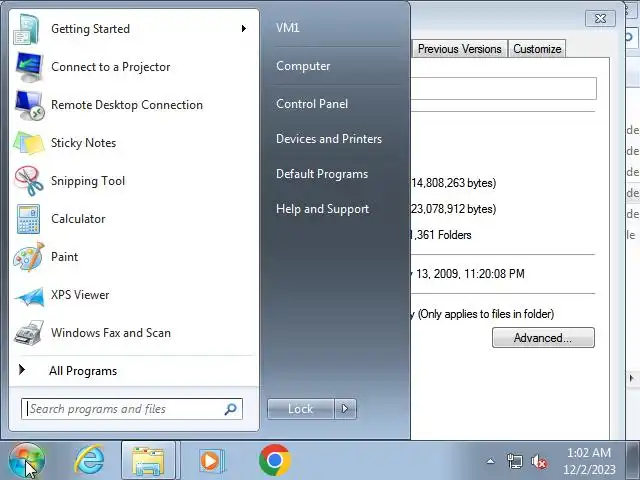
Task: Select the Sticky Notes label
Action: click(x=84, y=143)
